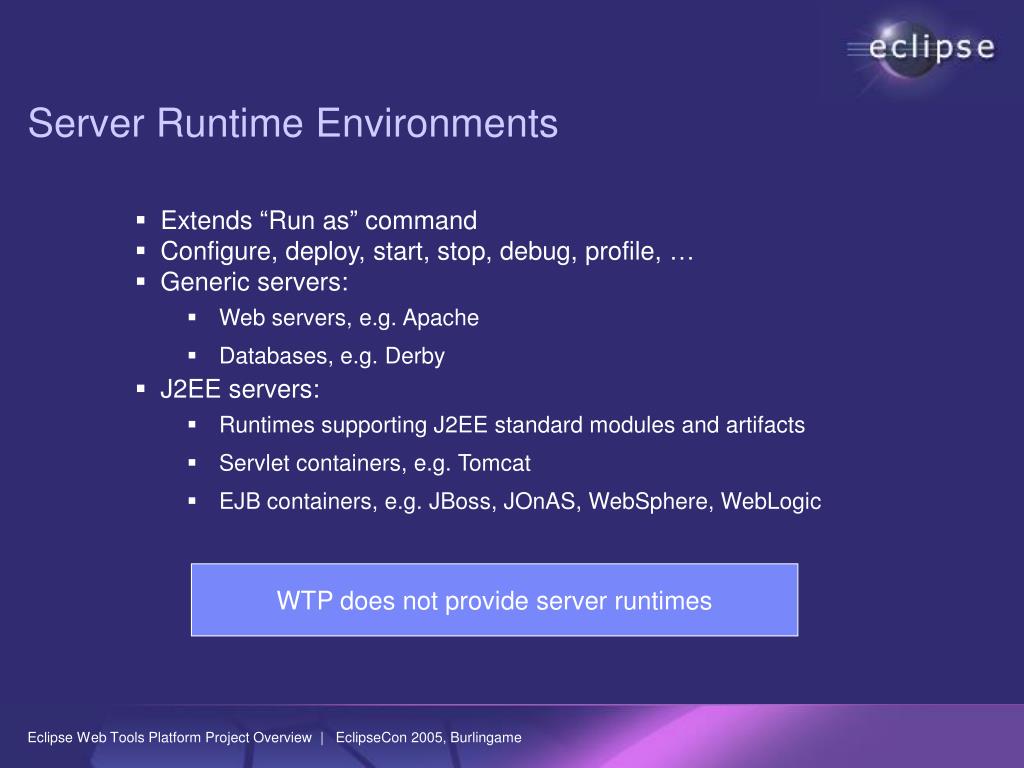
Task: Click the 'Configure, deploy, start, stop' bullet text
Action: [427, 251]
